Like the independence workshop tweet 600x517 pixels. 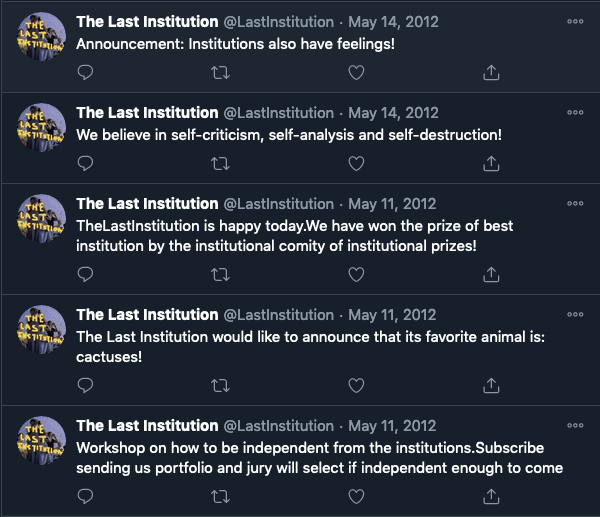click(356, 495)
